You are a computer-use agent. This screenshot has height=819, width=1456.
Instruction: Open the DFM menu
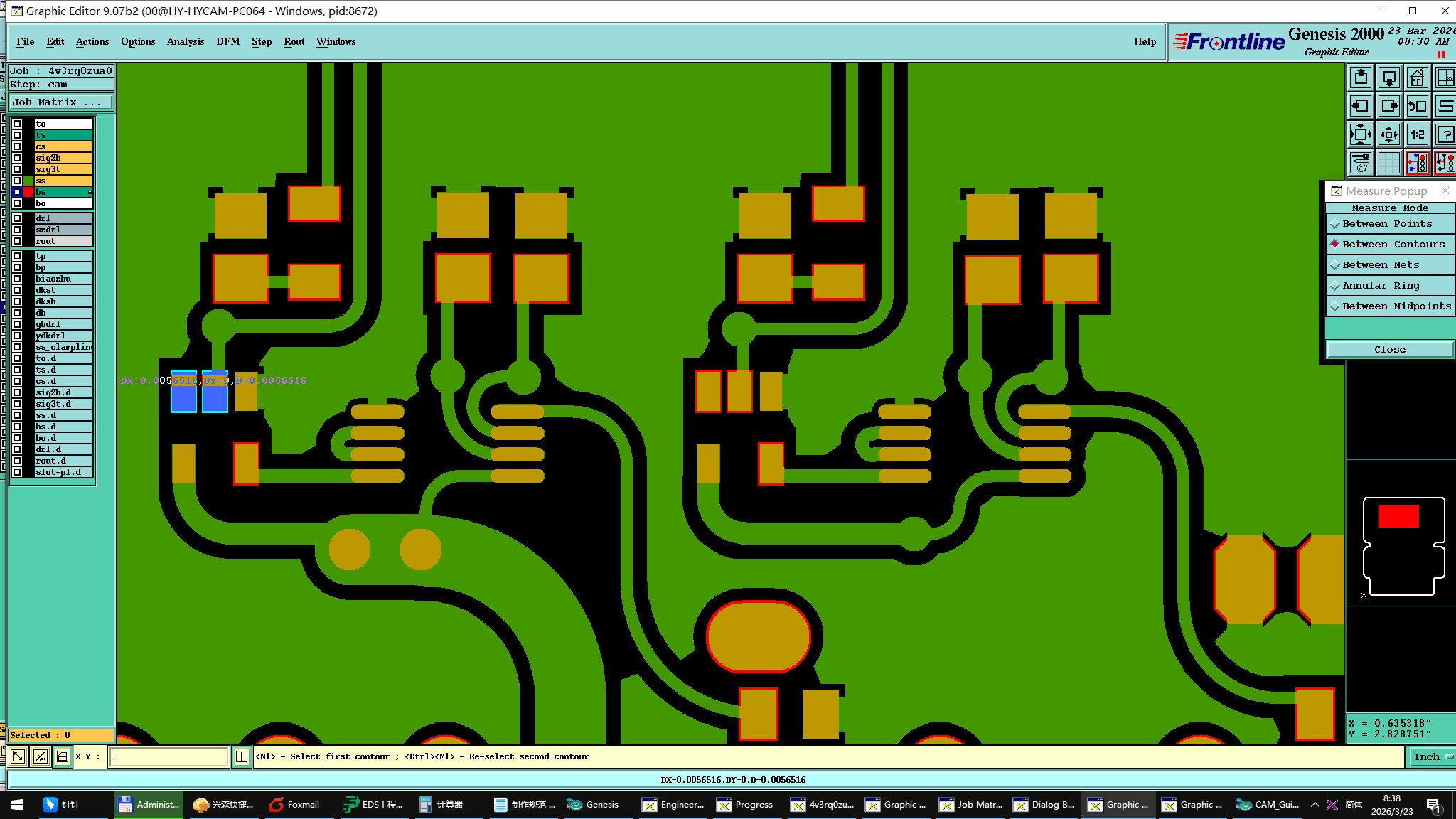click(x=227, y=41)
